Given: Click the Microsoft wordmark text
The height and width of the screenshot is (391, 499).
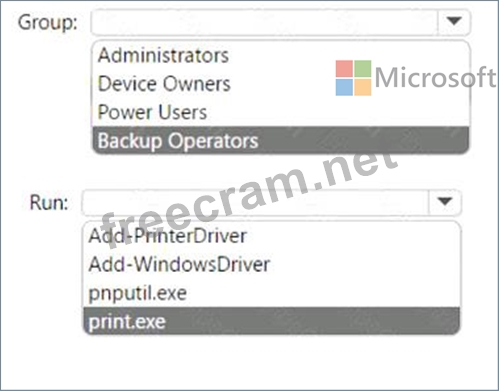Looking at the screenshot, I should [x=436, y=77].
